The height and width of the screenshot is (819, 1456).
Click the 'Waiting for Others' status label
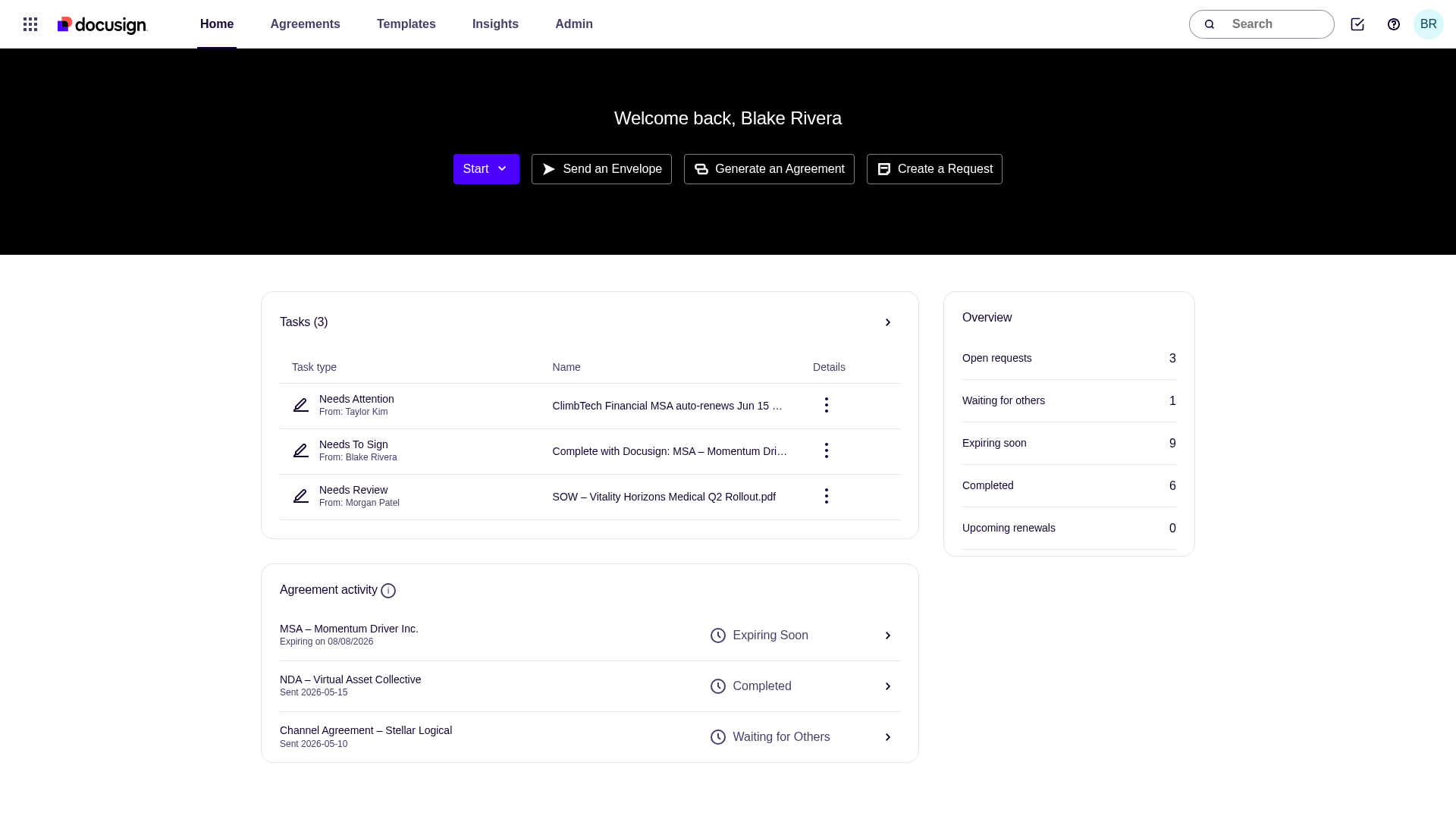pos(781,737)
